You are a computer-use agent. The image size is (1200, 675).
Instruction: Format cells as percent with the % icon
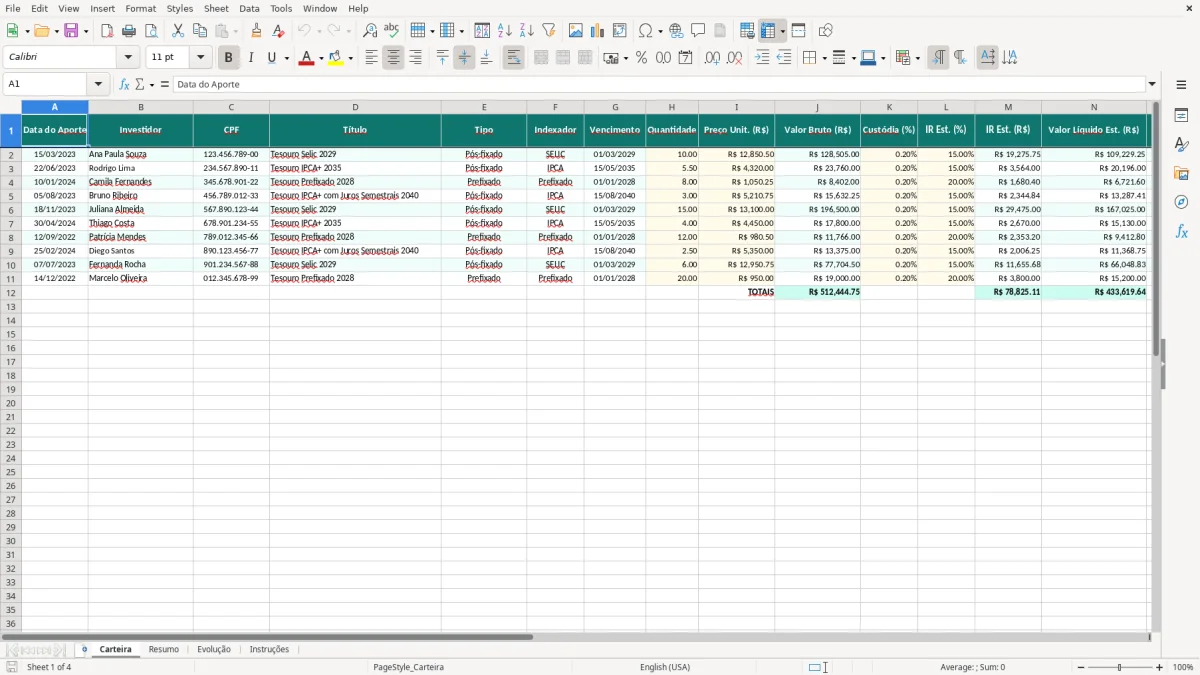[641, 58]
